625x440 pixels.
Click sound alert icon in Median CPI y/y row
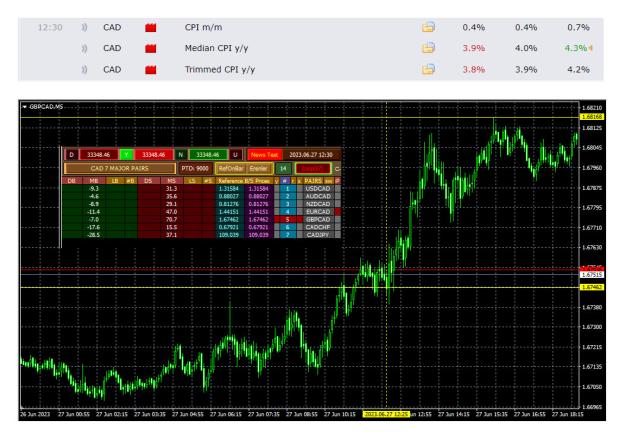click(84, 49)
